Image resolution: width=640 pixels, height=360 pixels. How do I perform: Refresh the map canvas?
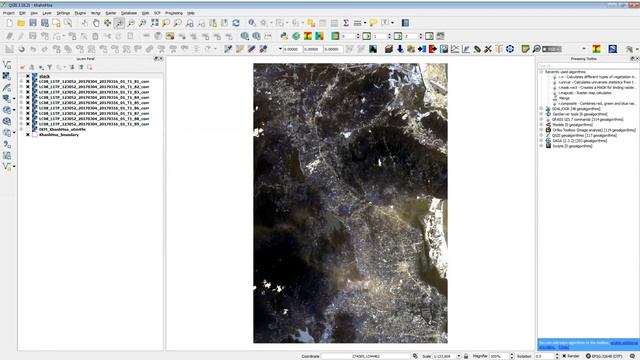coord(236,23)
